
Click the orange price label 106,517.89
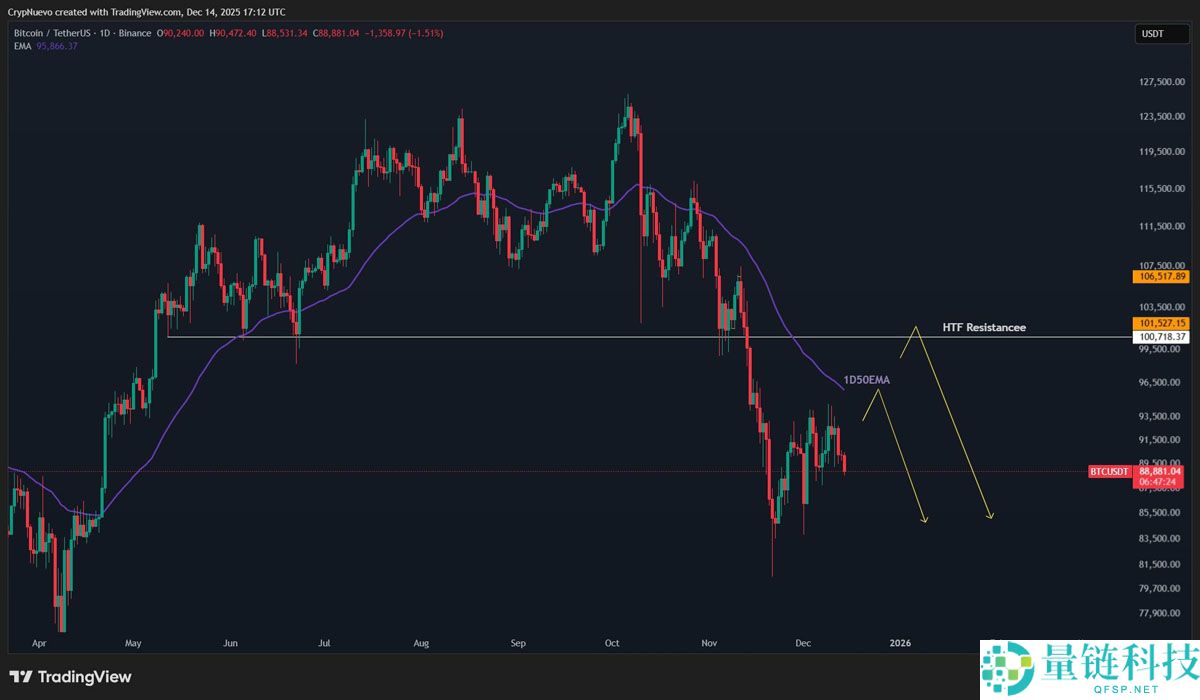[x=1160, y=276]
